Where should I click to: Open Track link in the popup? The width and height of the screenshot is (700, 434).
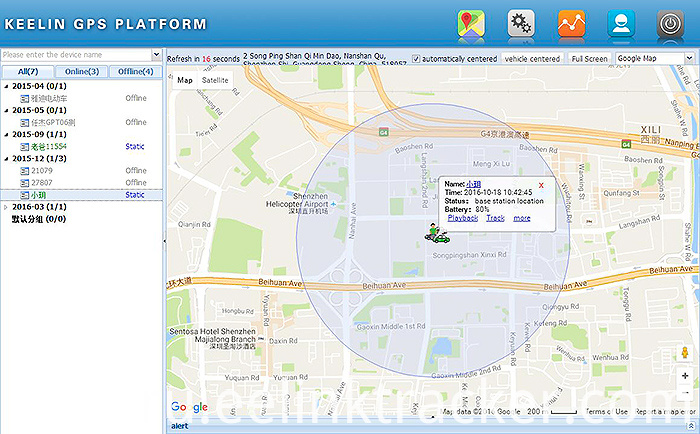click(x=496, y=218)
